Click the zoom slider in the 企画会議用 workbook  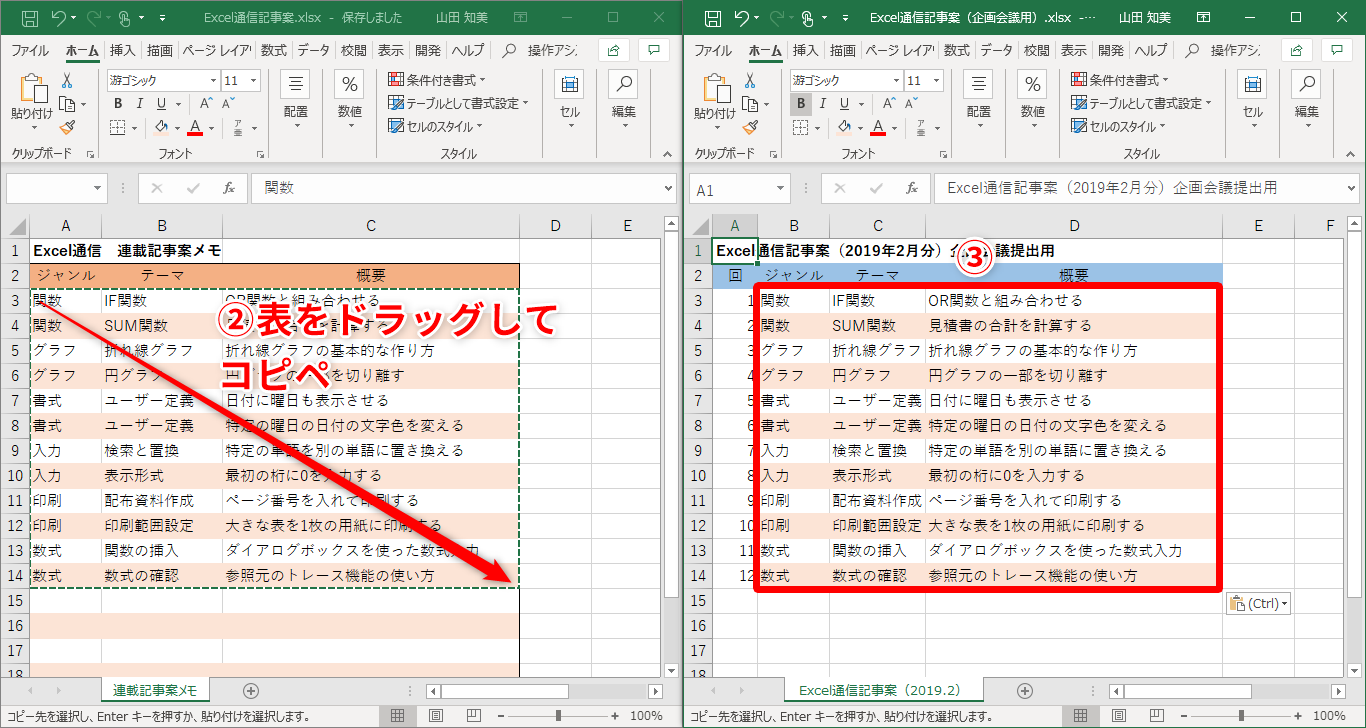click(x=1240, y=716)
